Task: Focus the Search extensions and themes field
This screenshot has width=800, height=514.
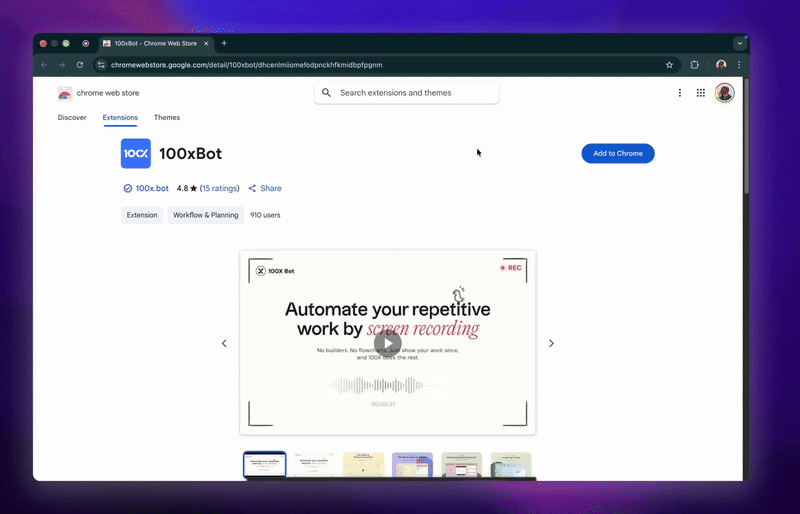Action: 407,93
